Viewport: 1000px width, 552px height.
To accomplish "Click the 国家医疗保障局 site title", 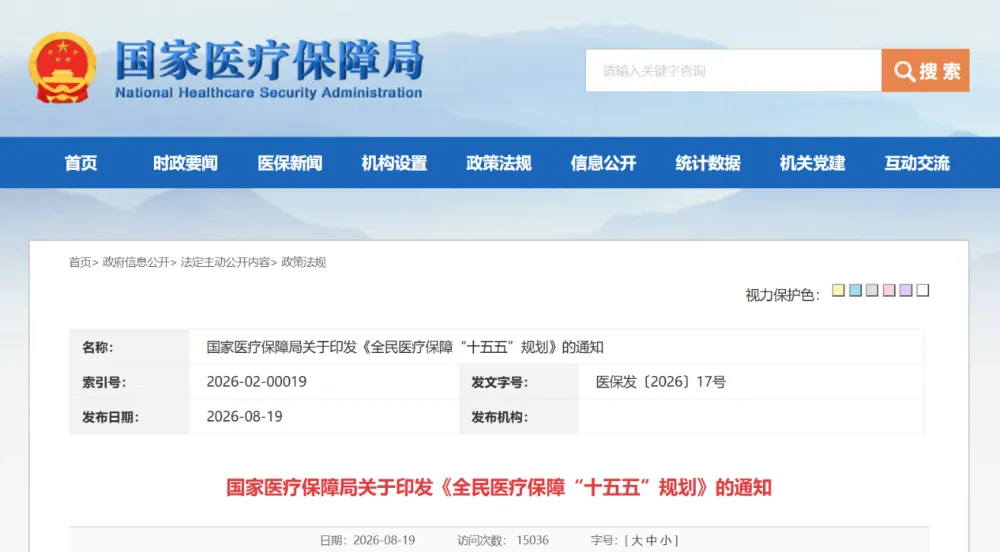I will (269, 61).
